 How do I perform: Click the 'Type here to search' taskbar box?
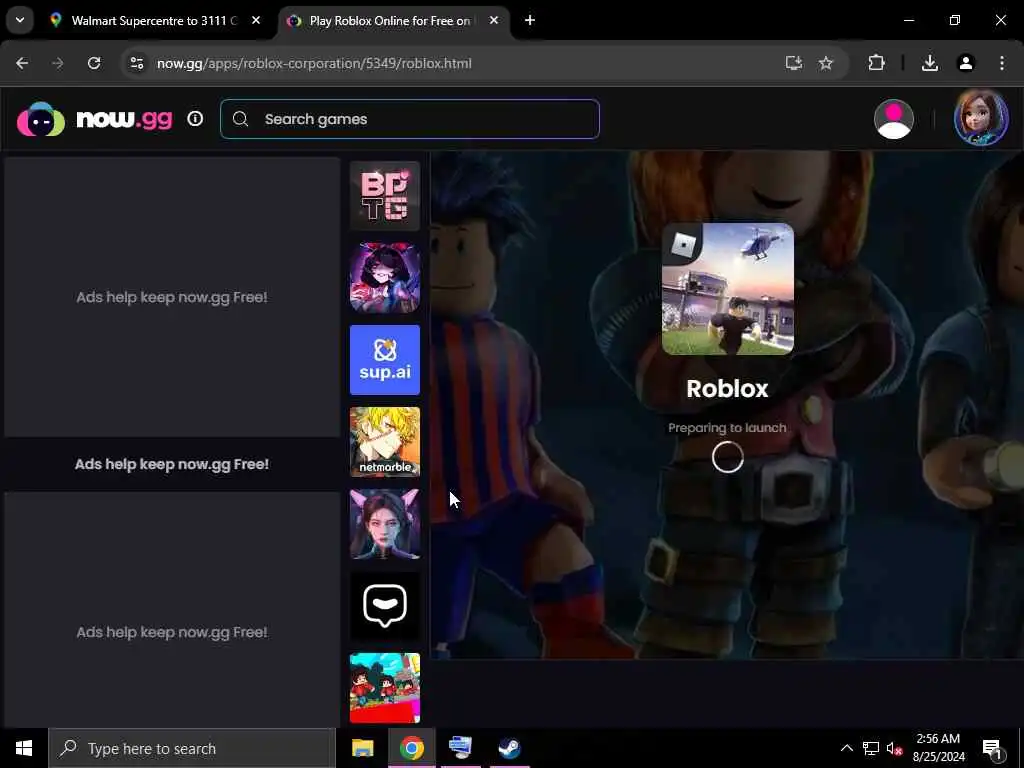[192, 748]
